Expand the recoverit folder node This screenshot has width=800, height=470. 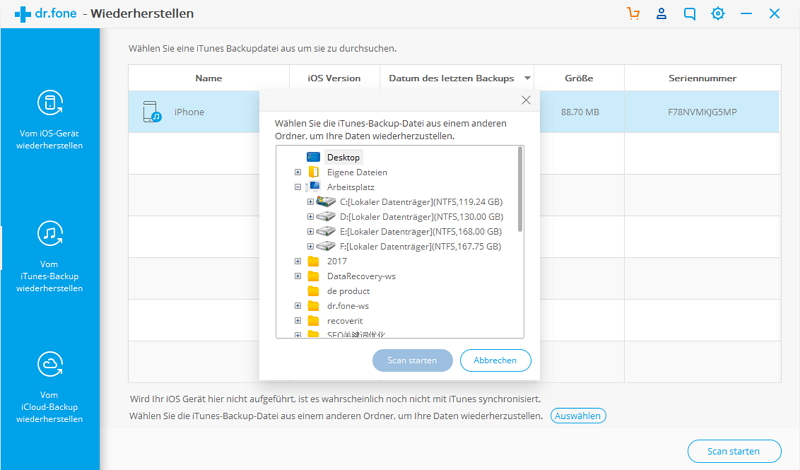pos(298,320)
